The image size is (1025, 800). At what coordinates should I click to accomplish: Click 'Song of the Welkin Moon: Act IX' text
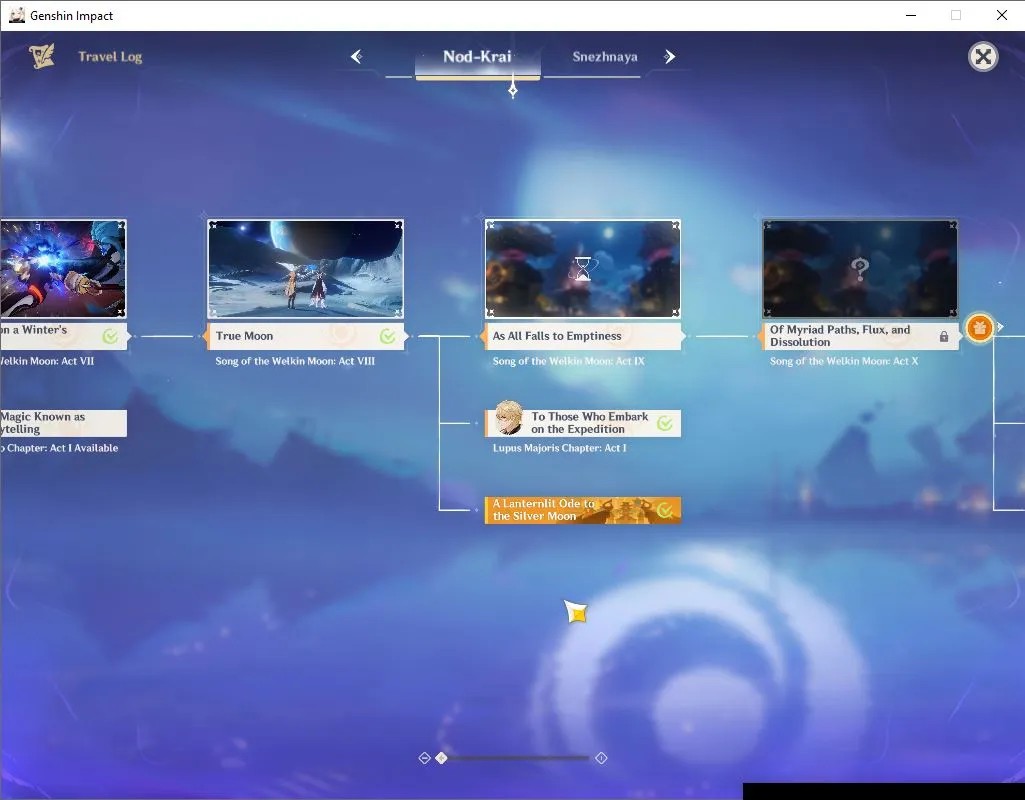point(569,361)
